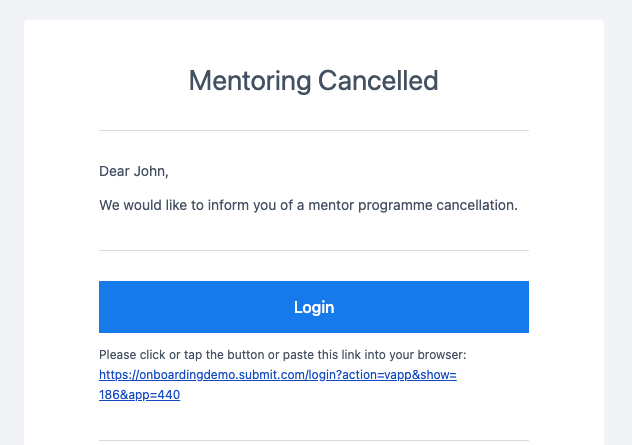Click the blue Login button
The width and height of the screenshot is (632, 445).
point(314,307)
